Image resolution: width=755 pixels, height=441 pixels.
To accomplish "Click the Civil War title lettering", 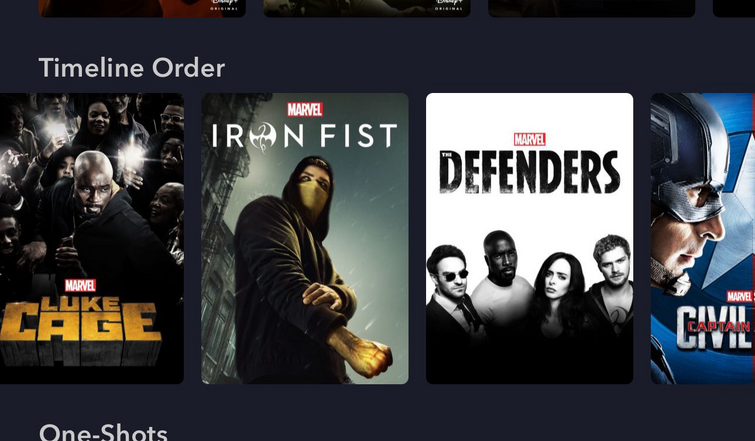I will 715,327.
